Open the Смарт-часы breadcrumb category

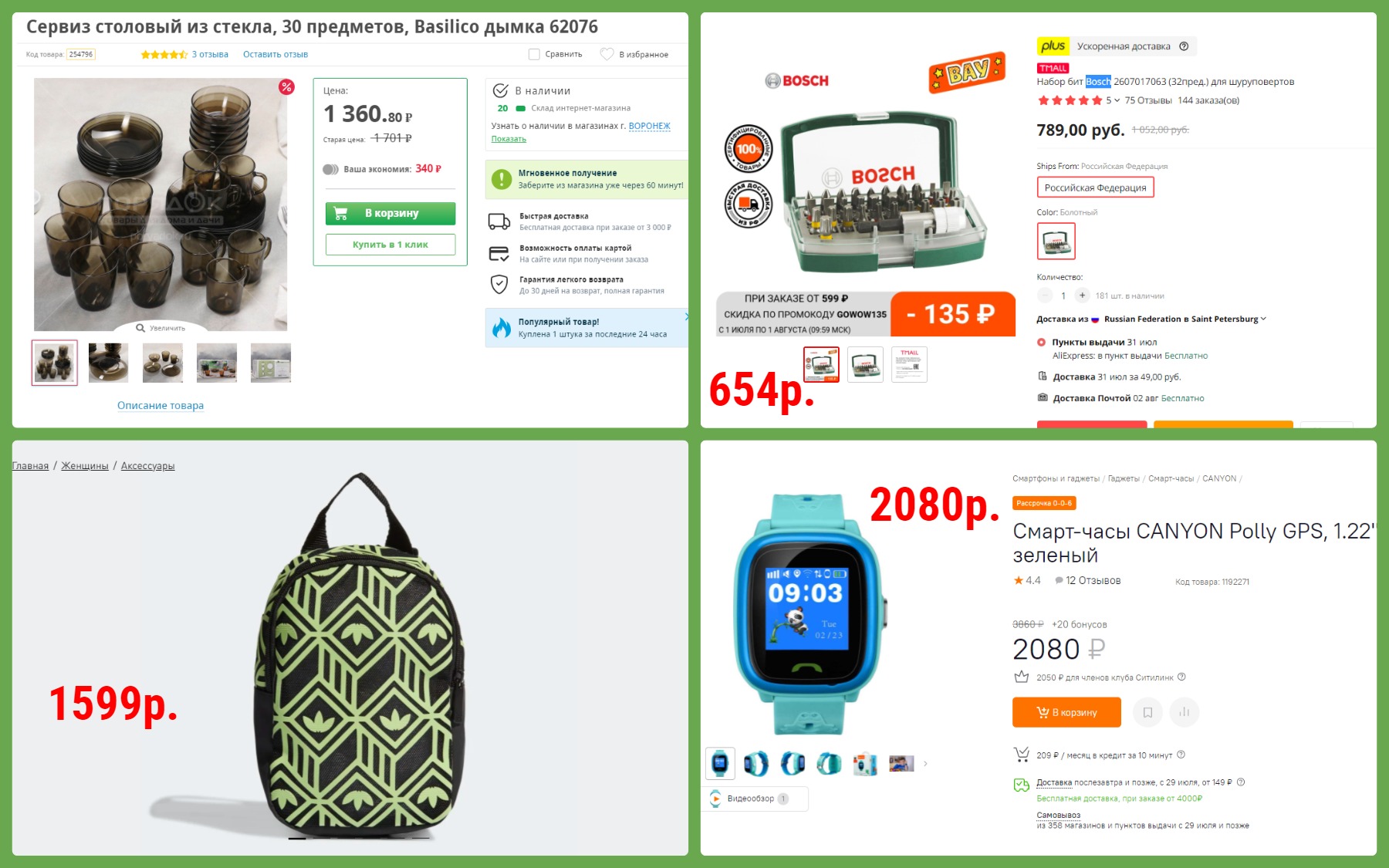(1171, 478)
